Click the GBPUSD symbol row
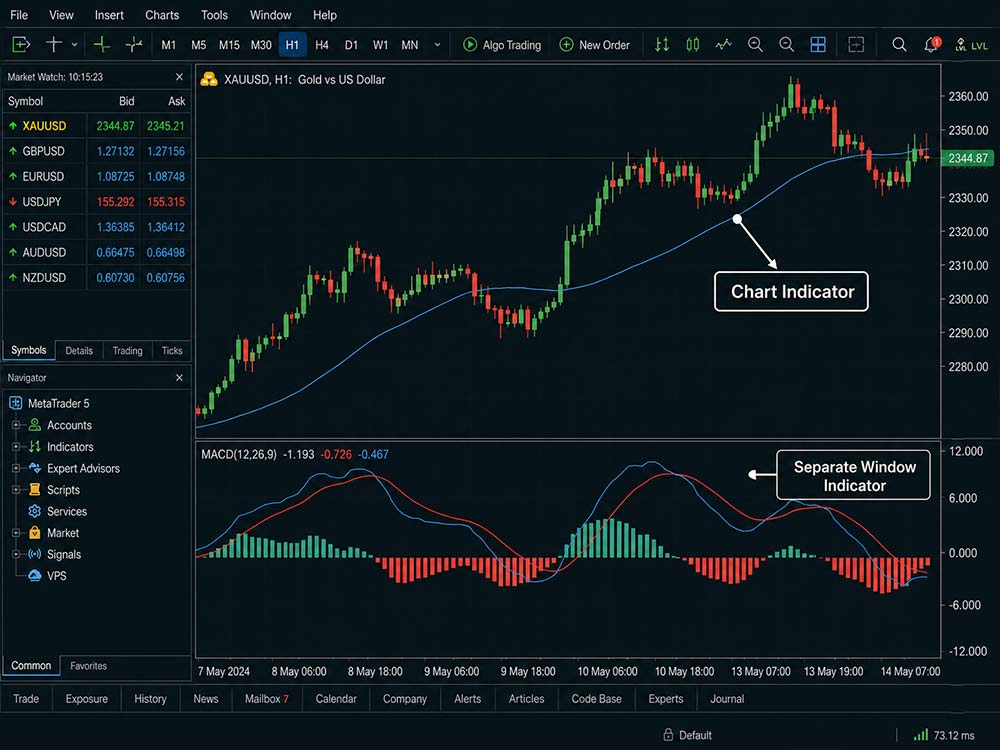Screen dimensions: 1000x750 point(97,151)
